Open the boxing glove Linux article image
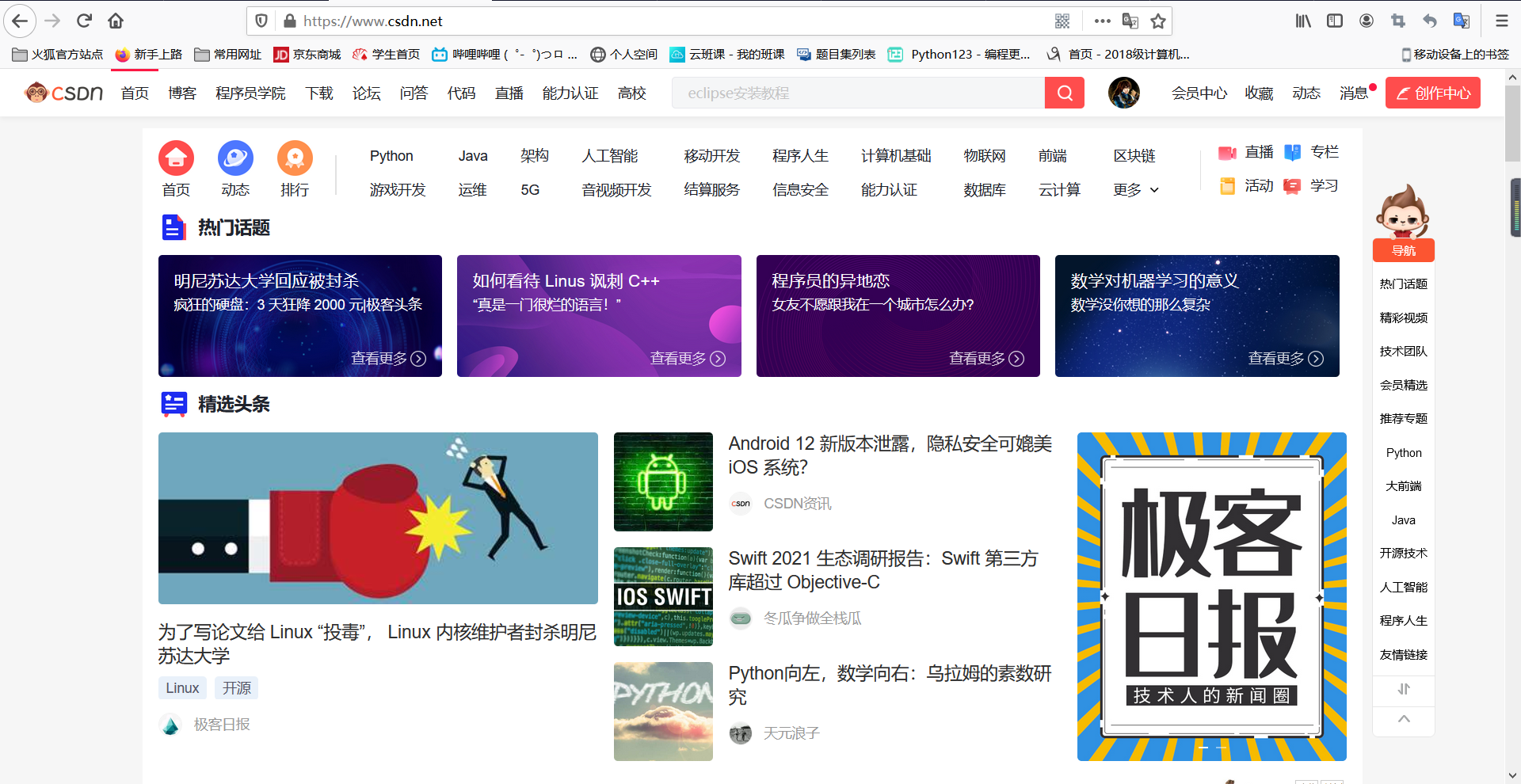 pos(378,518)
